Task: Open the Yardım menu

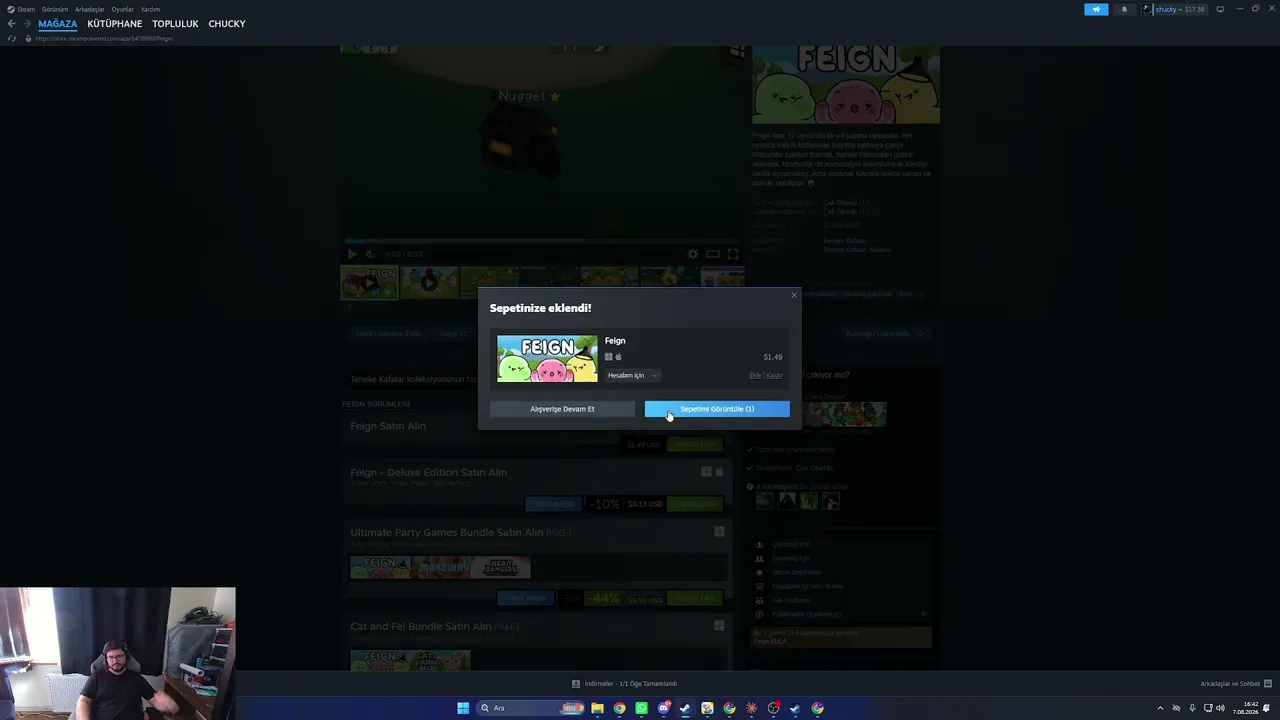Action: click(150, 9)
